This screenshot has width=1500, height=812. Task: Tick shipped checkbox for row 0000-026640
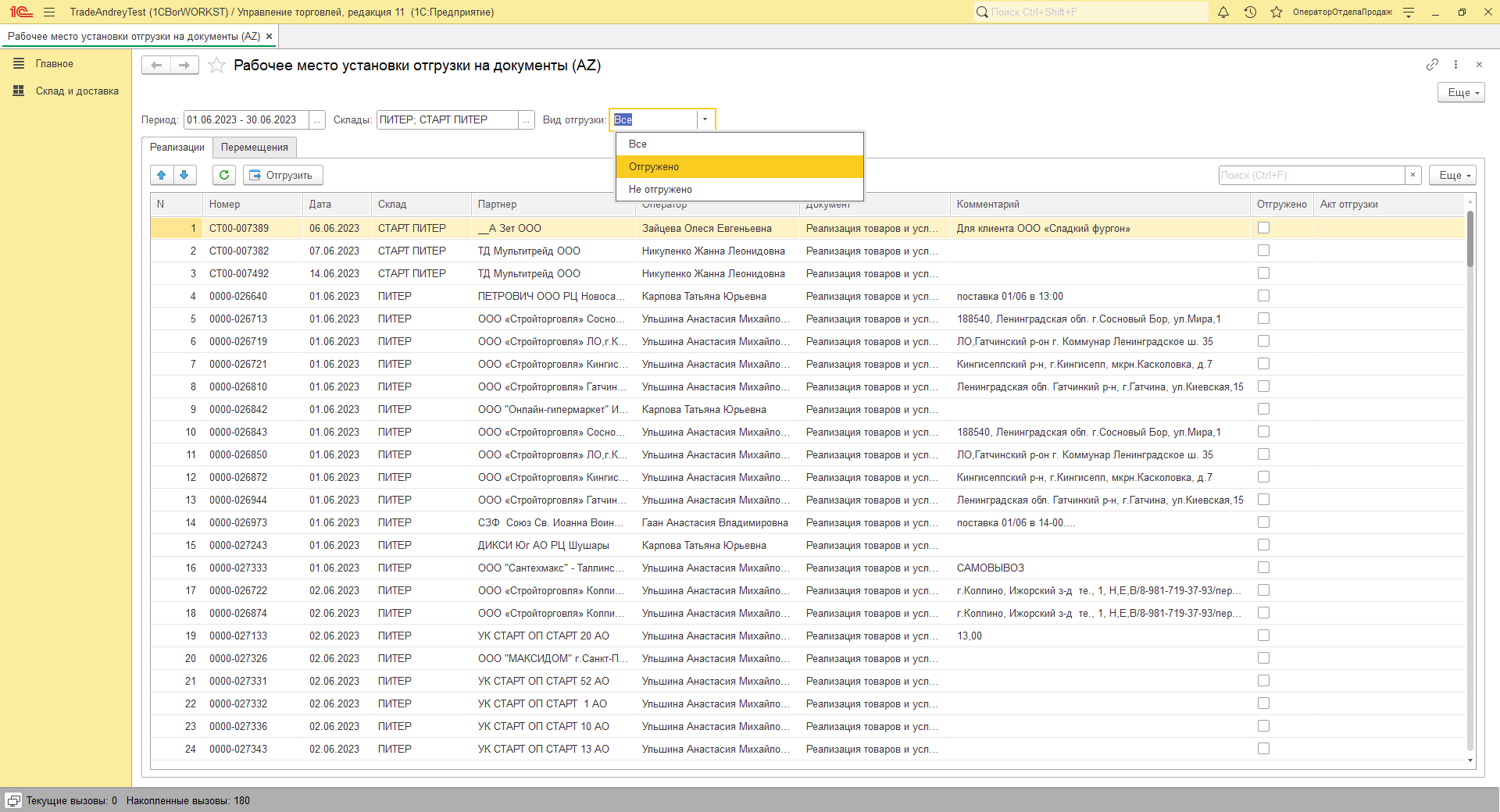(x=1263, y=296)
